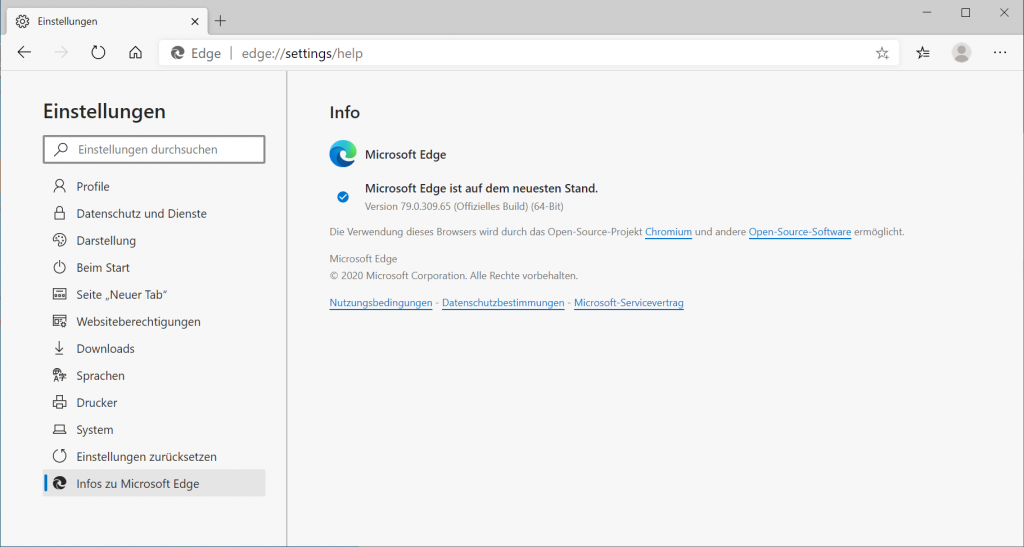
Task: Add this page to favorites star
Action: pyautogui.click(x=882, y=54)
